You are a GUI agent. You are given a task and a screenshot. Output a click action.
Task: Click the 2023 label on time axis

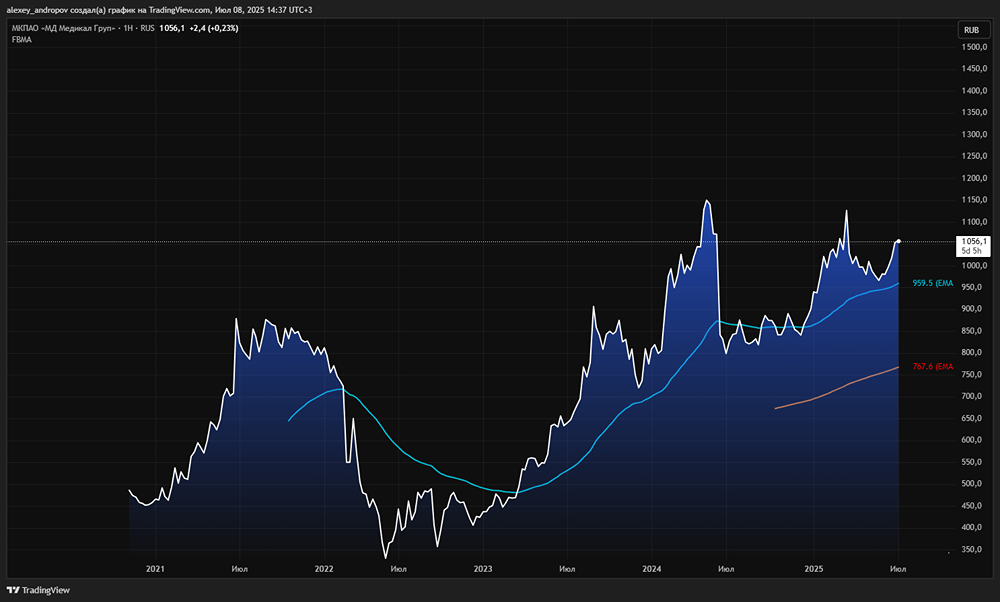point(483,569)
